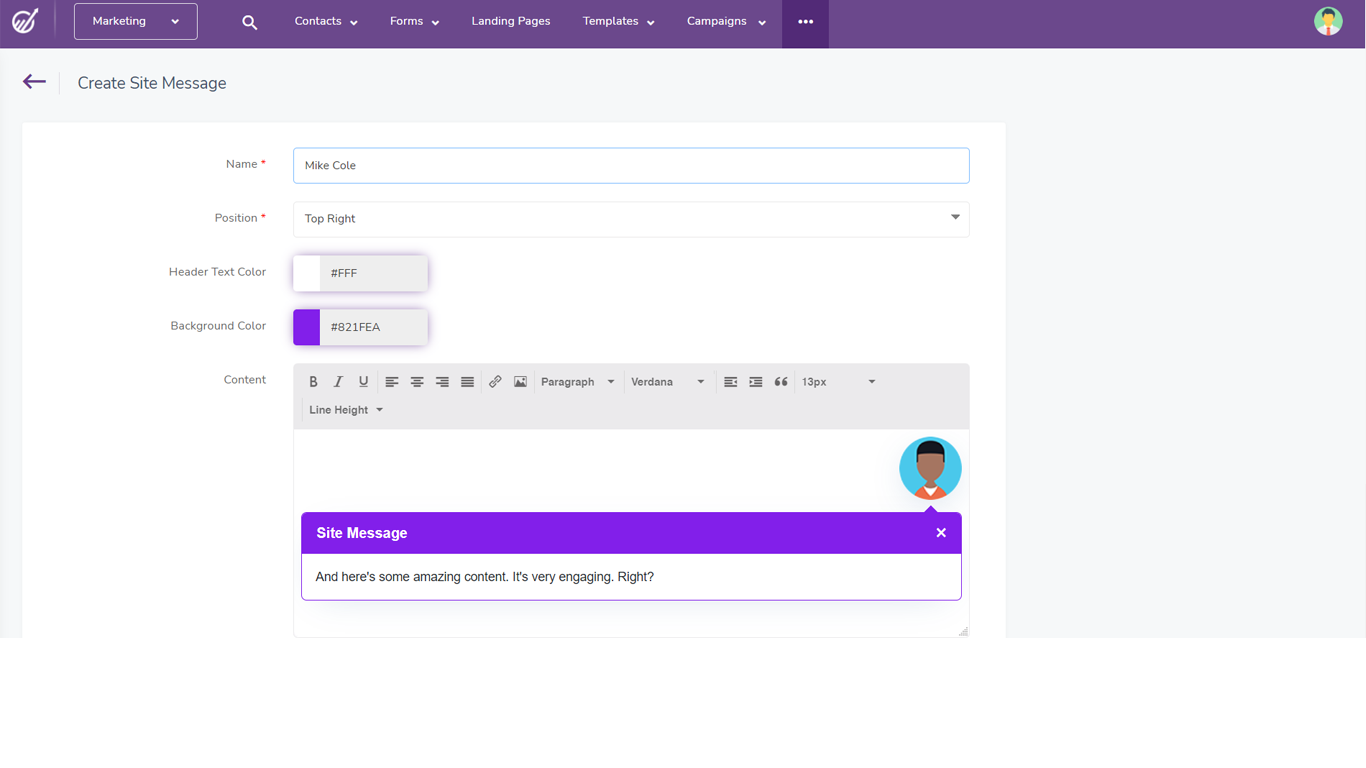Viewport: 1366px width, 768px height.
Task: Open the Line Height dropdown
Action: [344, 409]
